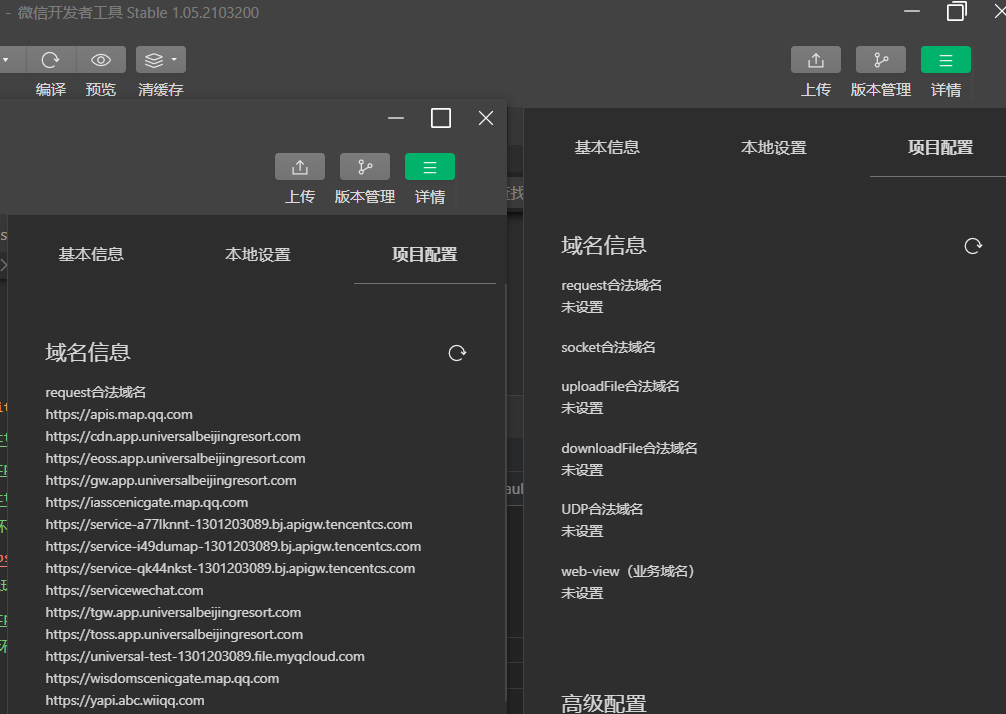This screenshot has height=714, width=1006.
Task: Toggle details (详情) green button in main window
Action: 946,60
